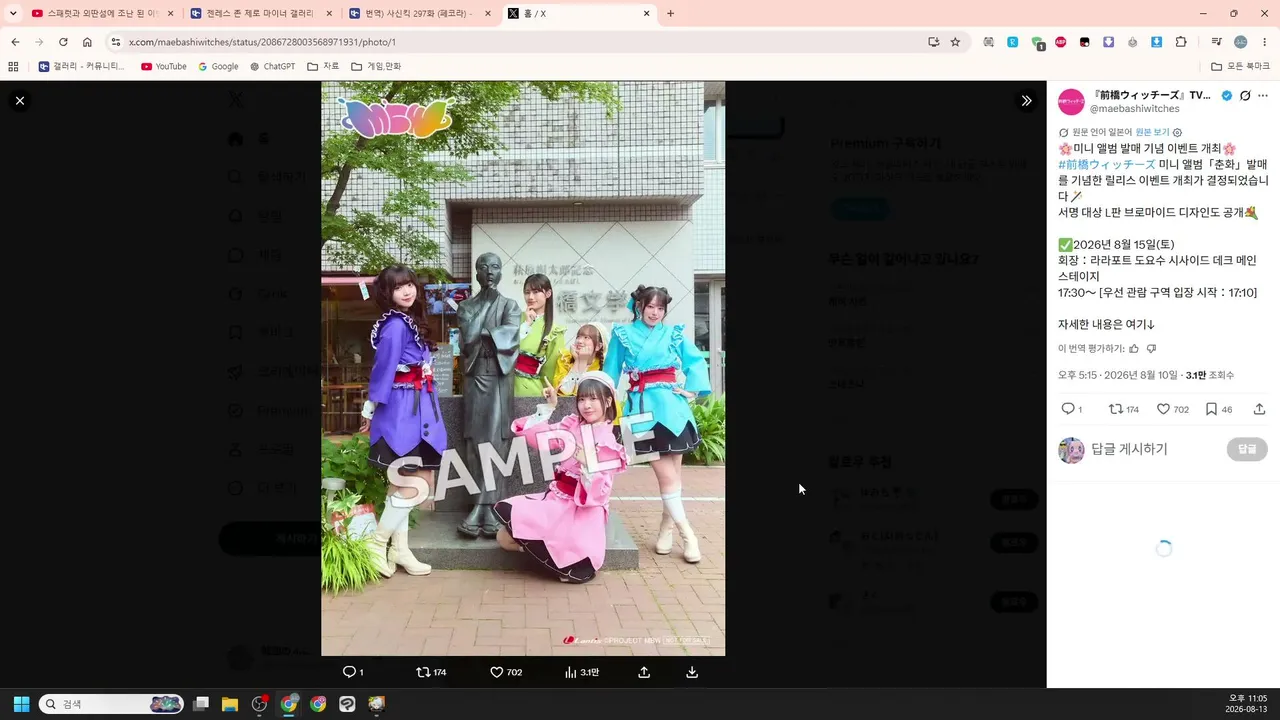Screen dimensions: 1280x720
Task: Switch to the '젠레스 존 제로 마이너 갤러리' tab
Action: pos(260,13)
